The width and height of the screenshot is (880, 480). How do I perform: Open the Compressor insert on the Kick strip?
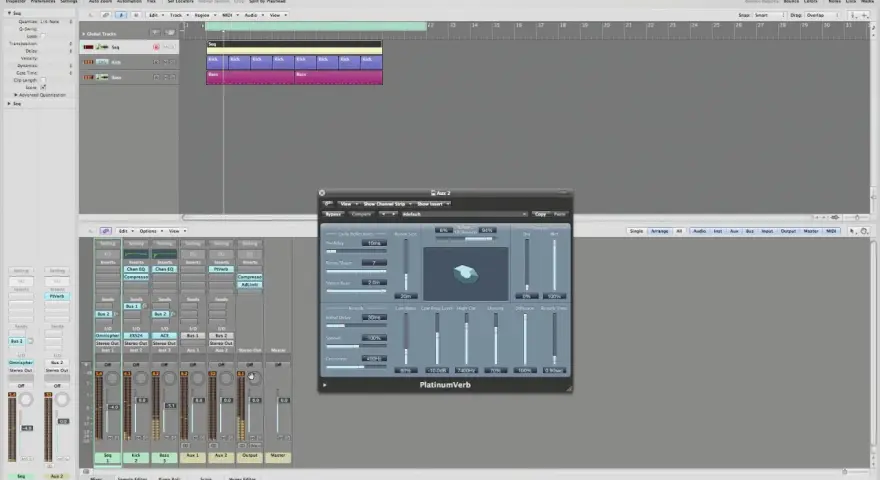click(136, 277)
